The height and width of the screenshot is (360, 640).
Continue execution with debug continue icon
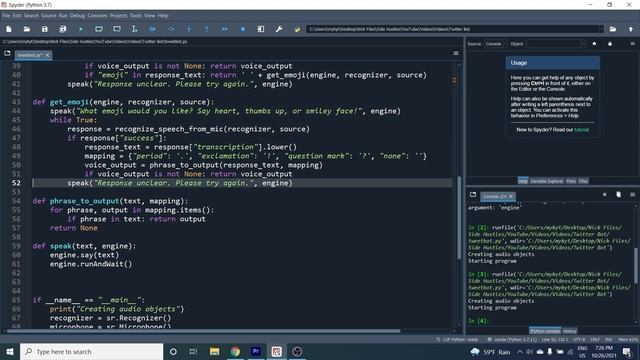click(224, 29)
